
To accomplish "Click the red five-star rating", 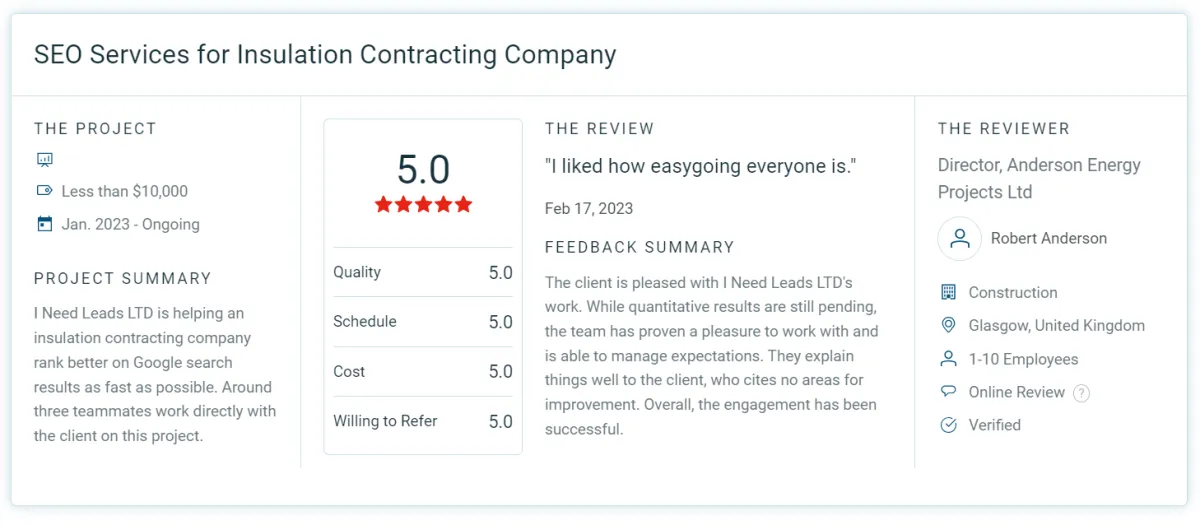I will point(423,205).
